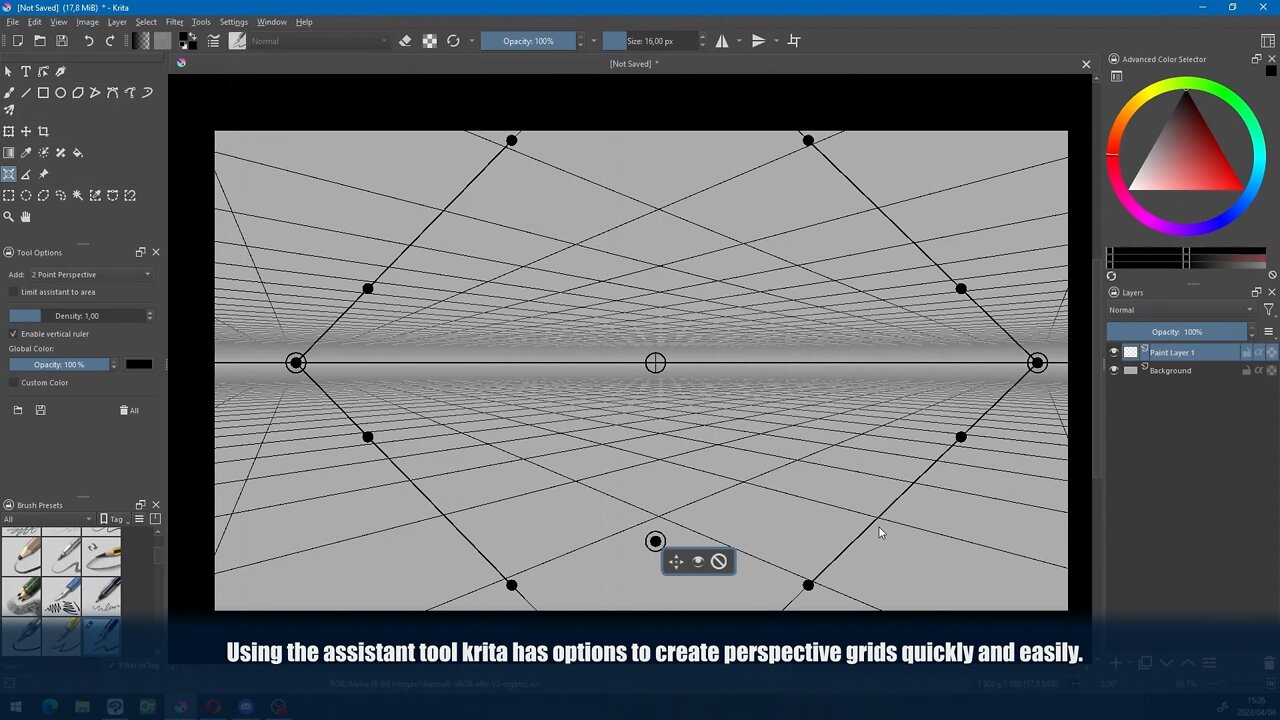Select the Ellipse tool
1280x720 pixels.
coord(61,93)
